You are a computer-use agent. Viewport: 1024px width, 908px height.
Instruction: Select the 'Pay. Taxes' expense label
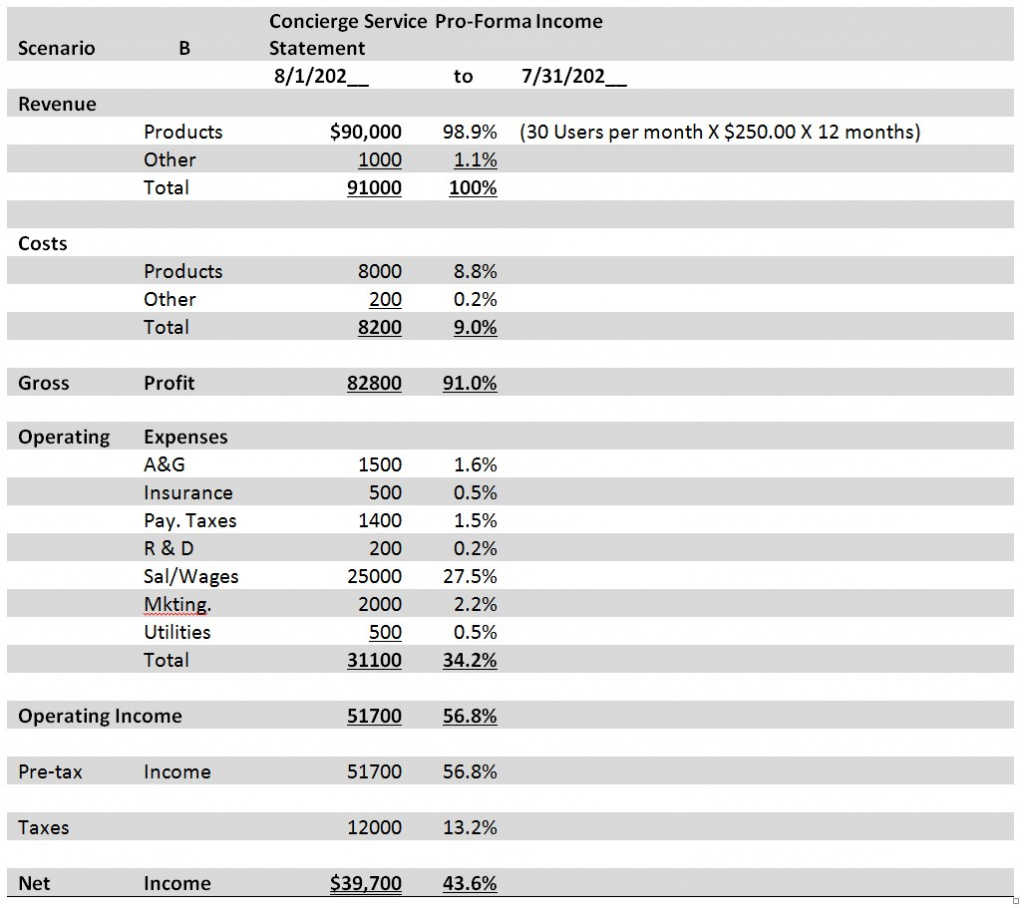tap(190, 521)
